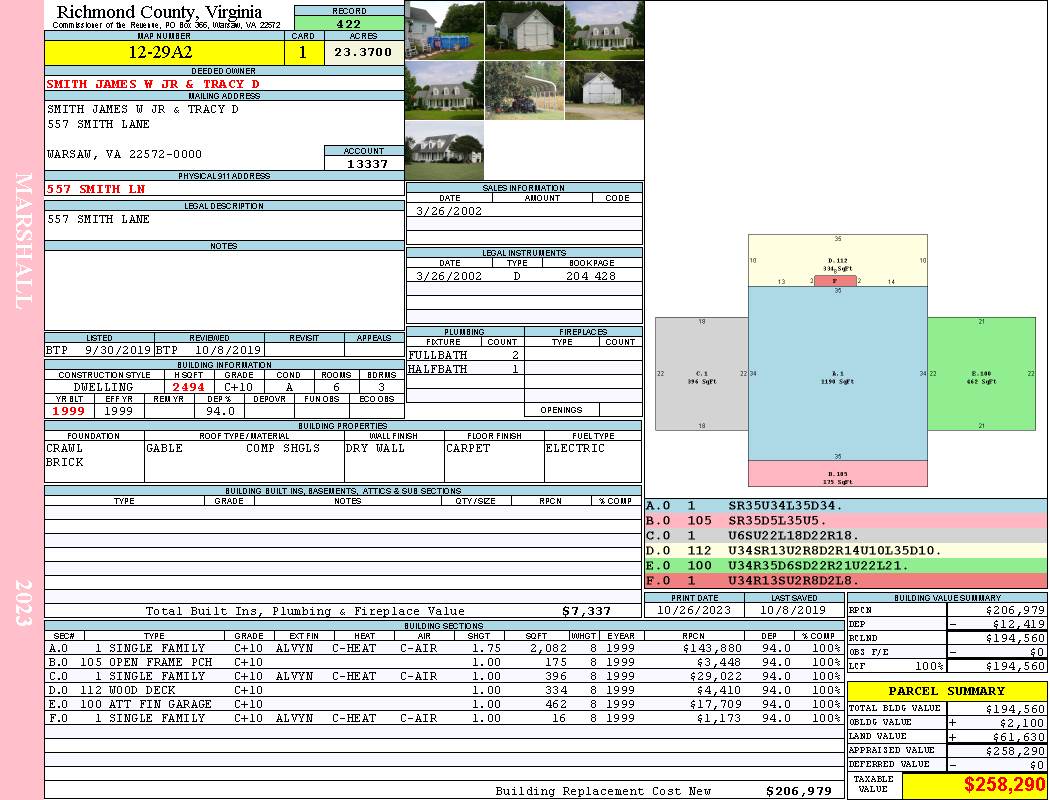Select the 3/26/2002 legal instrument row
This screenshot has height=800, width=1050.
524,276
